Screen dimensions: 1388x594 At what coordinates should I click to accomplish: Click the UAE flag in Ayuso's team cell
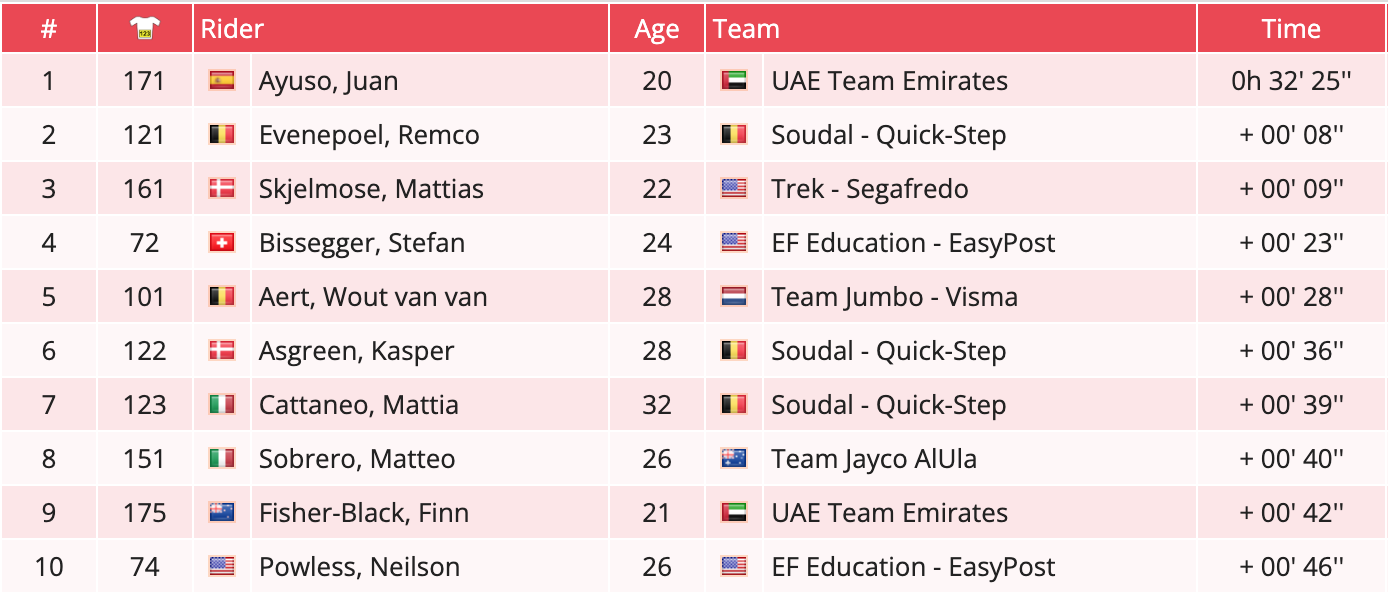(x=734, y=81)
